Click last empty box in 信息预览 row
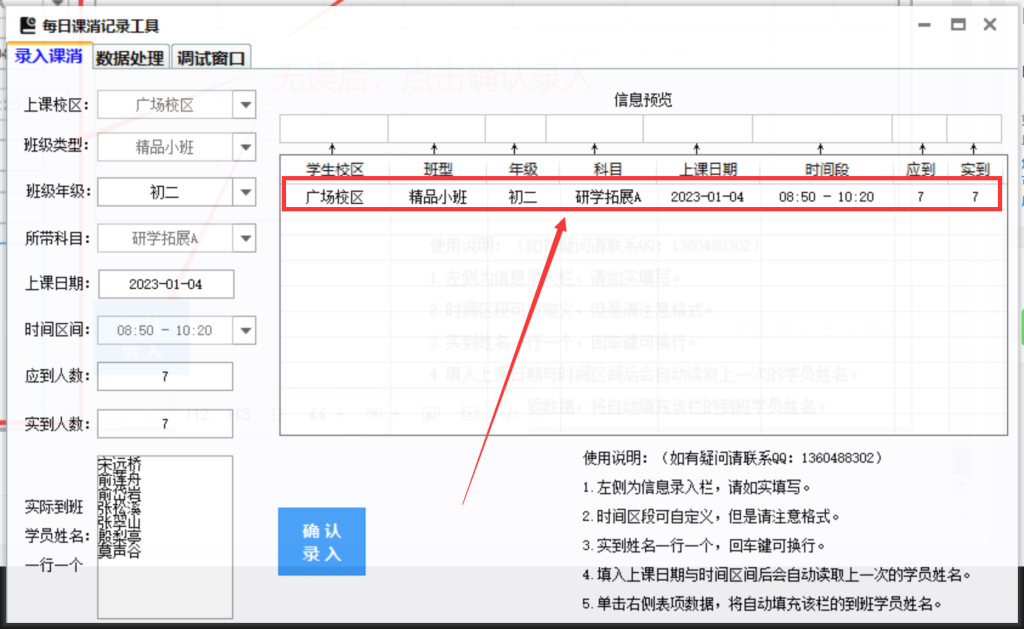Viewport: 1024px width, 629px height. click(974, 128)
